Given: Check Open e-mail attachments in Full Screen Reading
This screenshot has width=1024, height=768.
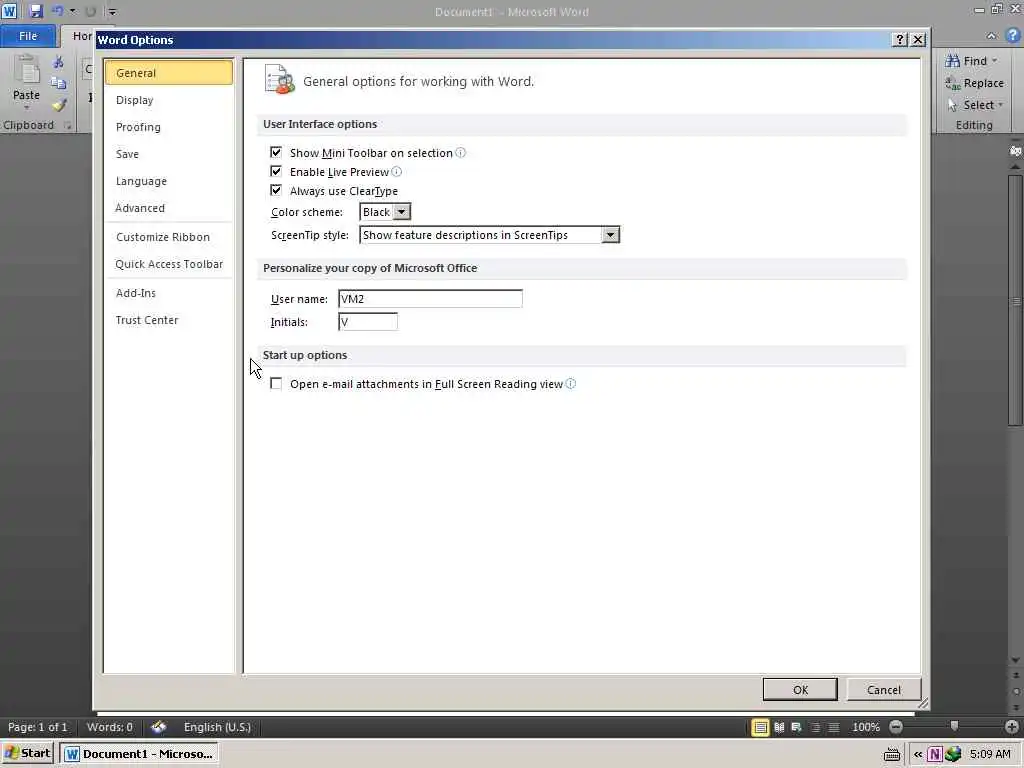Looking at the screenshot, I should (x=276, y=383).
